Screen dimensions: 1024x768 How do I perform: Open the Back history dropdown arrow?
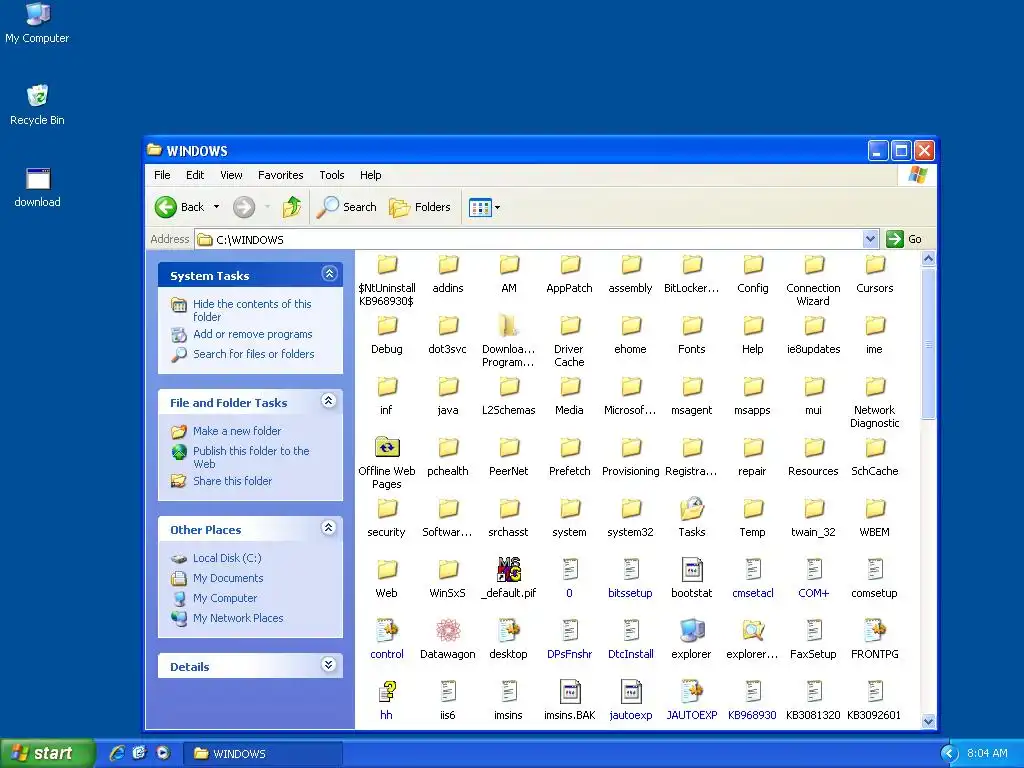pos(216,207)
